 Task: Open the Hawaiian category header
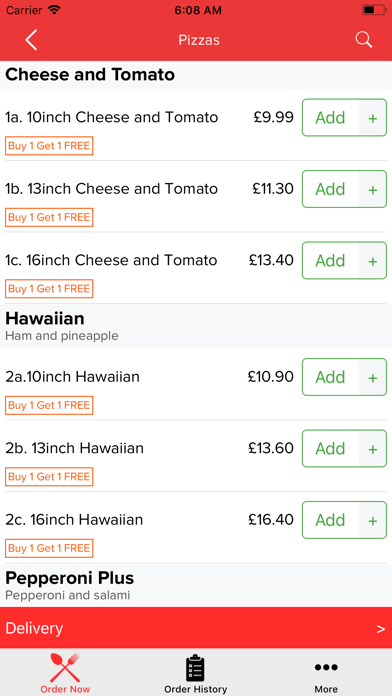(196, 326)
